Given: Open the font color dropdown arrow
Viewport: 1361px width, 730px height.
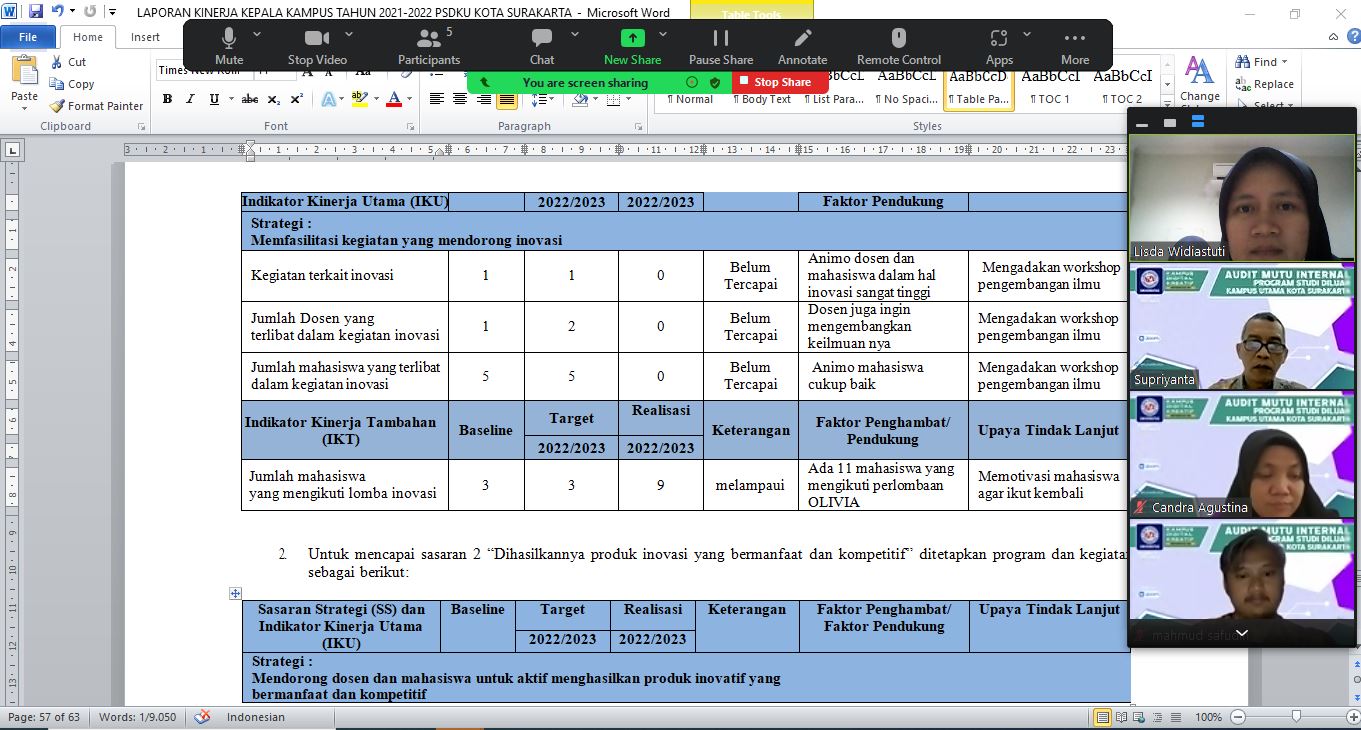Looking at the screenshot, I should tap(410, 99).
